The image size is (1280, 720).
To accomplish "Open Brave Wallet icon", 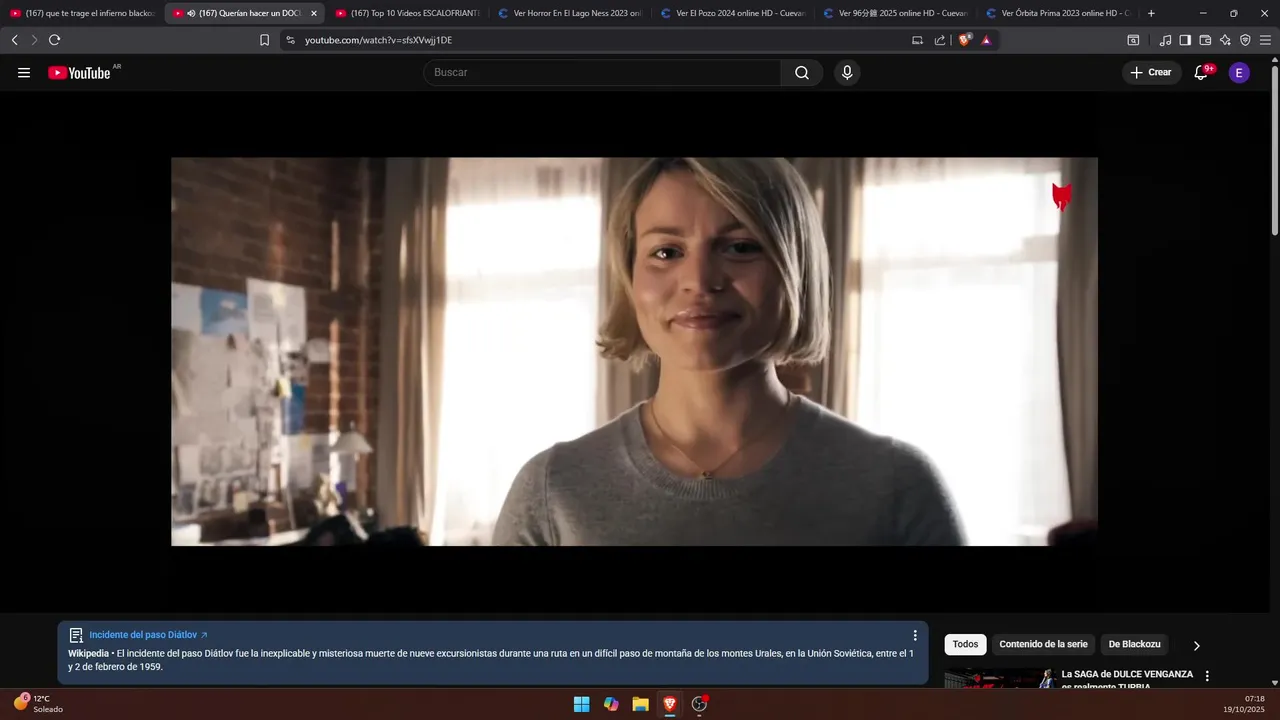I will coord(1205,40).
